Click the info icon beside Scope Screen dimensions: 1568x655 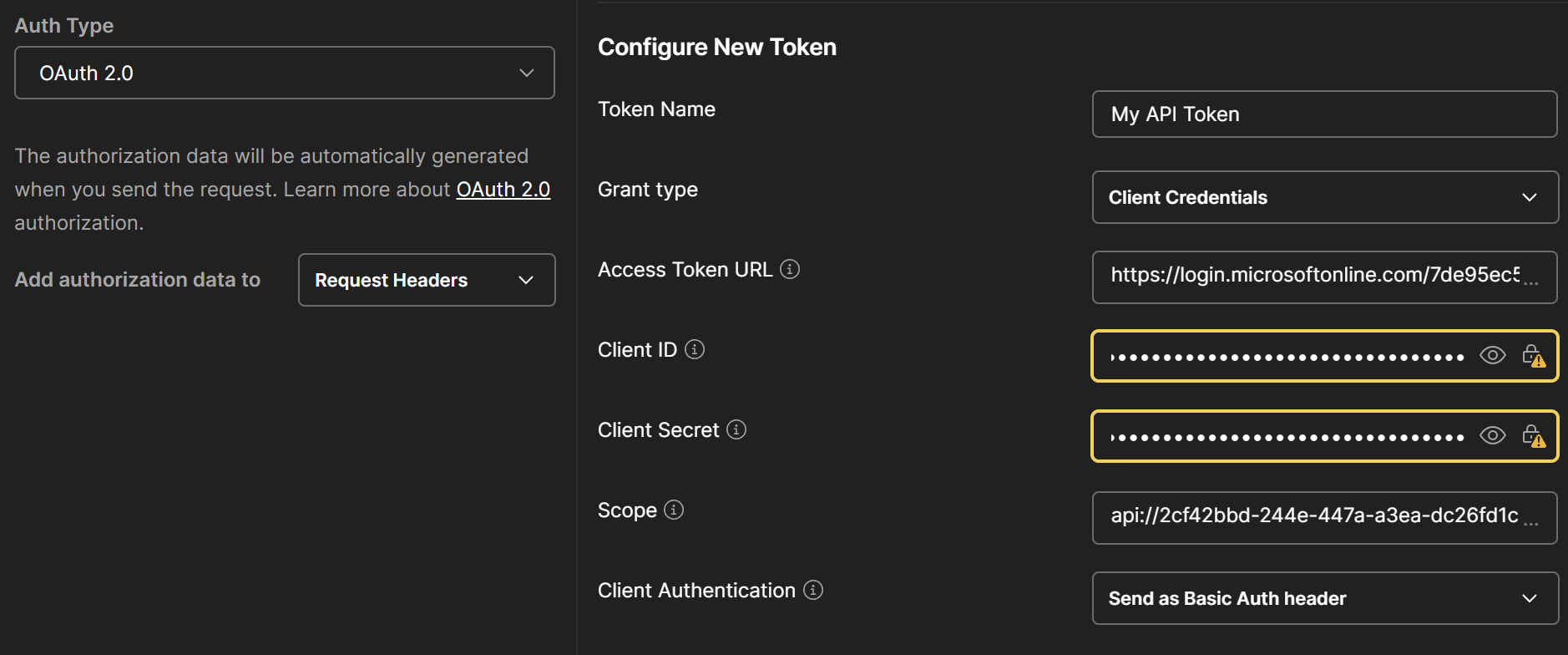click(x=673, y=510)
